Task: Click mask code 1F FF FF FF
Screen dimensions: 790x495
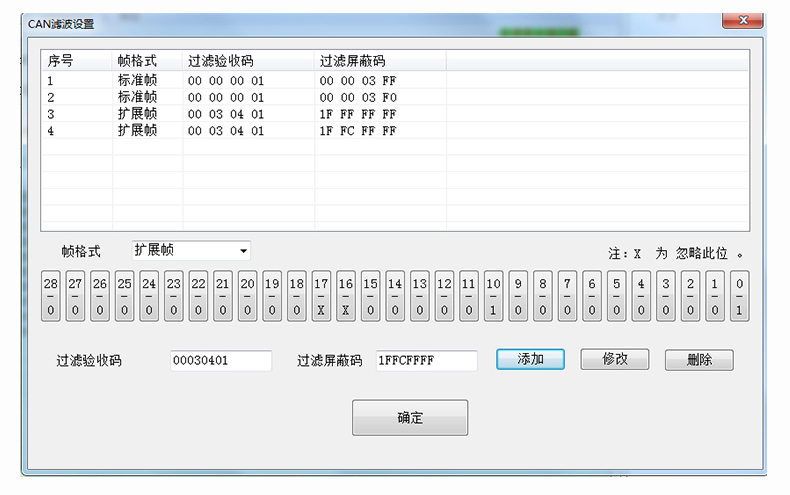Action: (358, 114)
